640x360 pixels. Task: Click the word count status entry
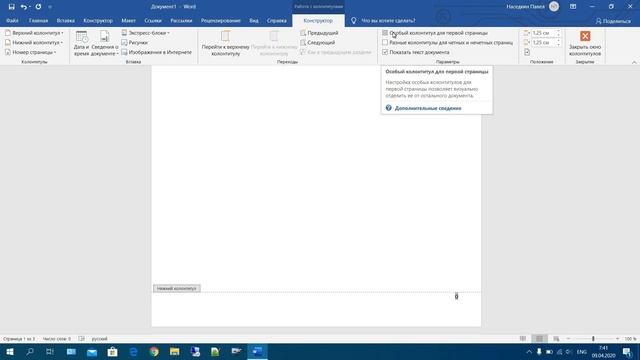56,339
